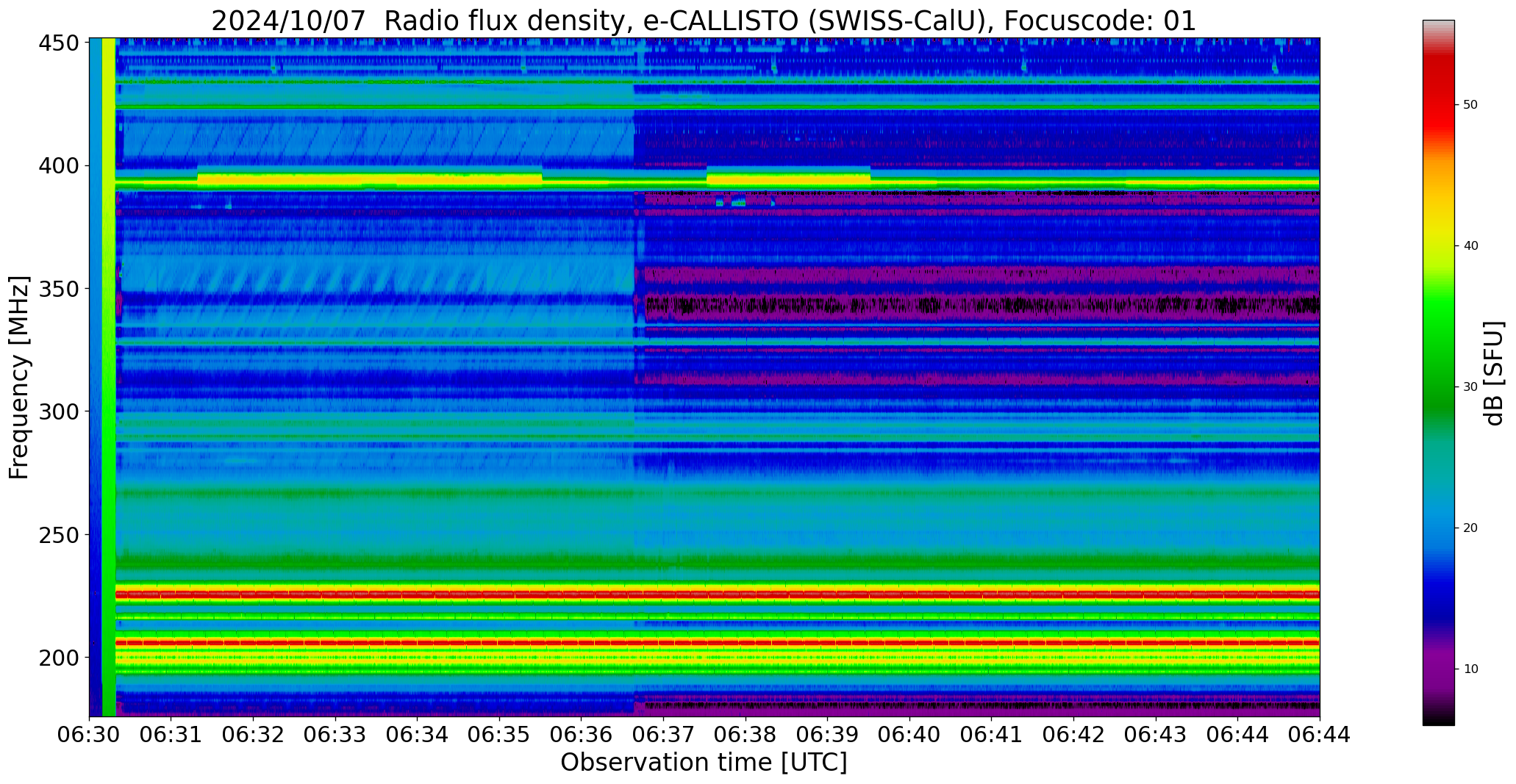The width and height of the screenshot is (1516, 784).
Task: Click the 'dB [SFU]' colorbar label
Action: click(x=1493, y=373)
